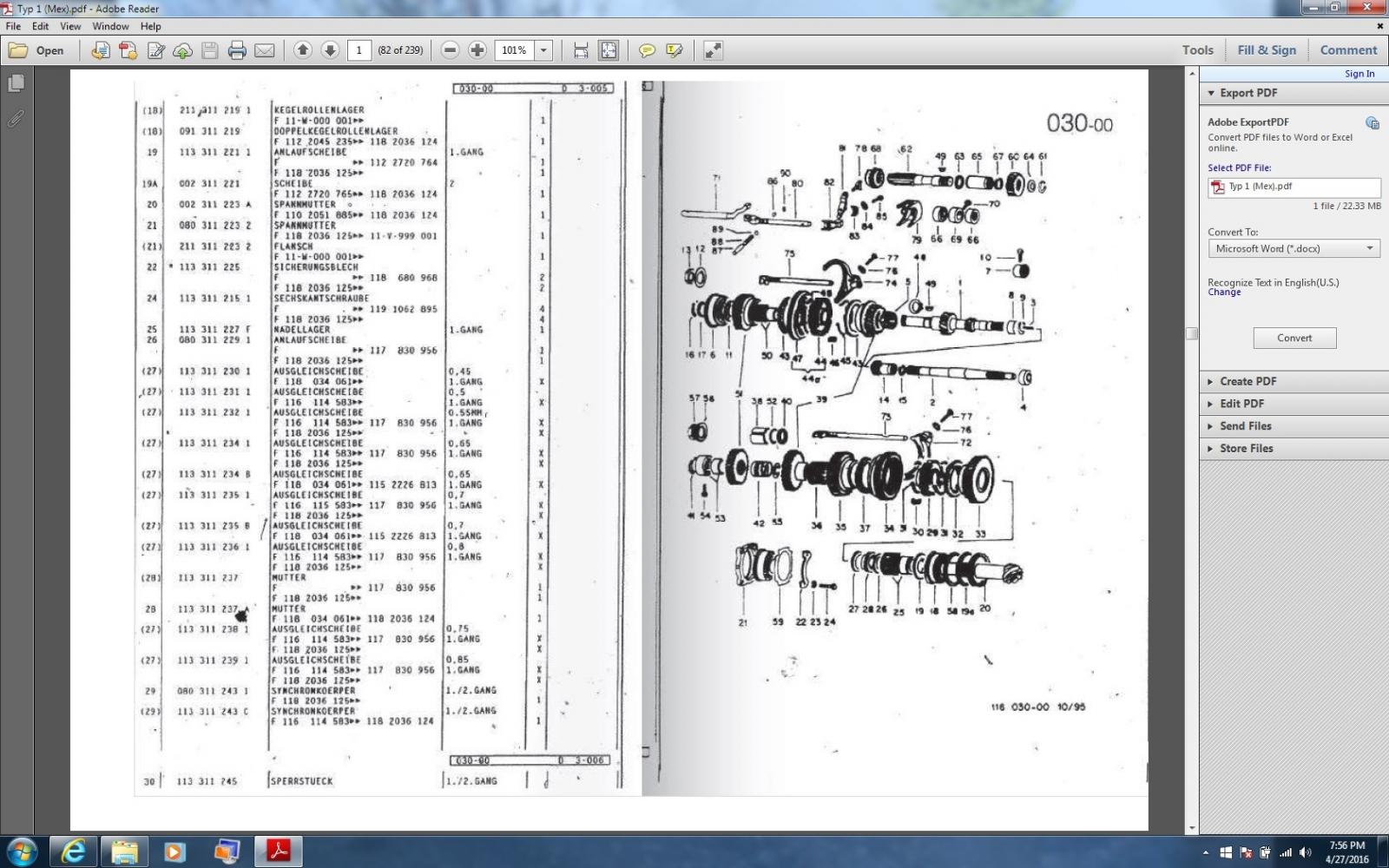The width and height of the screenshot is (1389, 868).
Task: Click the Adobe Reader taskbar icon
Action: pyautogui.click(x=278, y=852)
